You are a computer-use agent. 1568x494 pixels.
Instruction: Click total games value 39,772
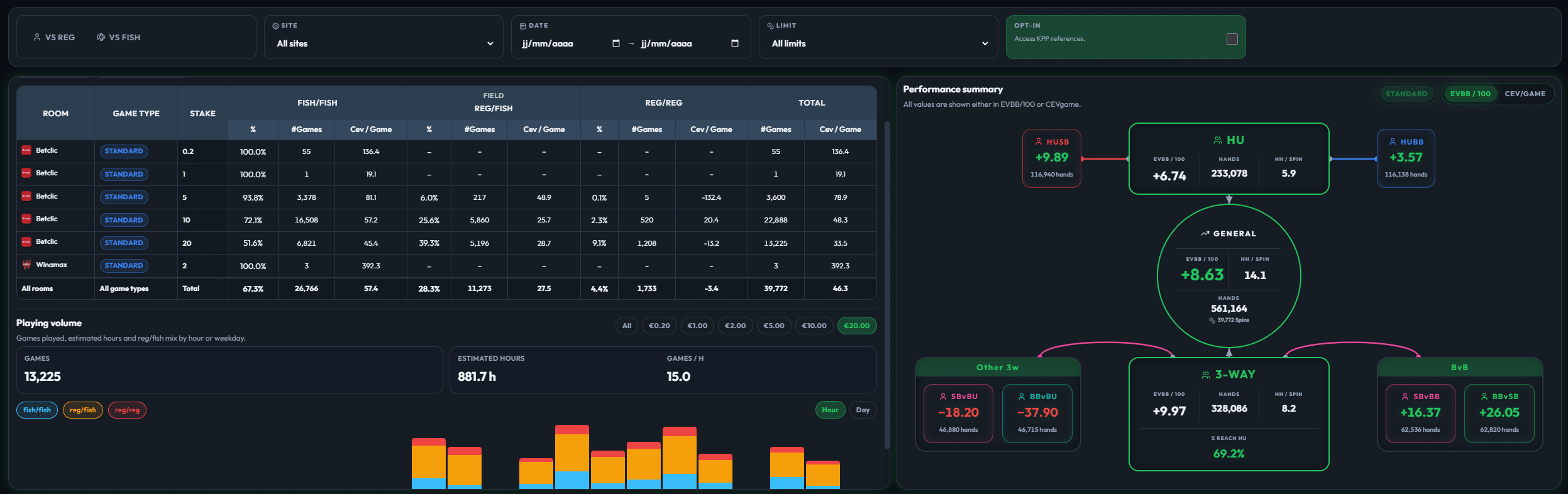click(776, 288)
